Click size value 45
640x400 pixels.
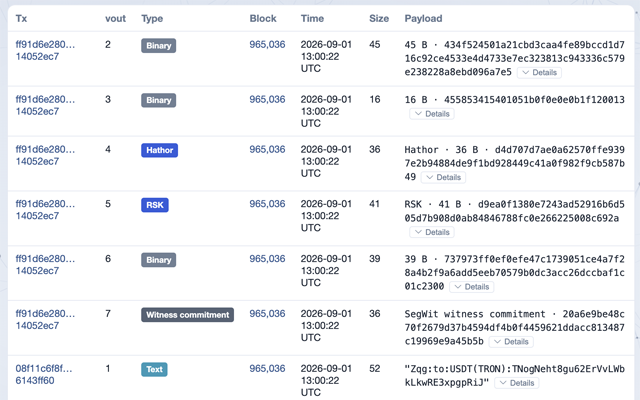[x=375, y=44]
